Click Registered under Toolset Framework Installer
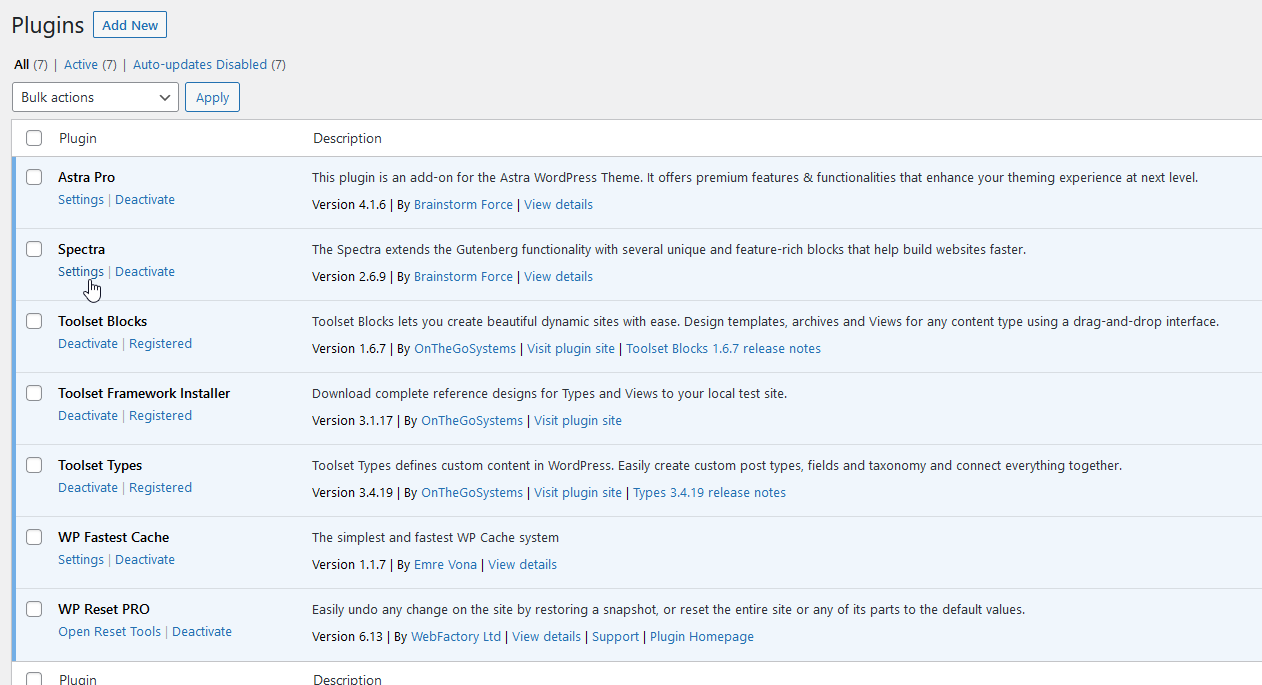Image resolution: width=1262 pixels, height=685 pixels. pyautogui.click(x=160, y=415)
